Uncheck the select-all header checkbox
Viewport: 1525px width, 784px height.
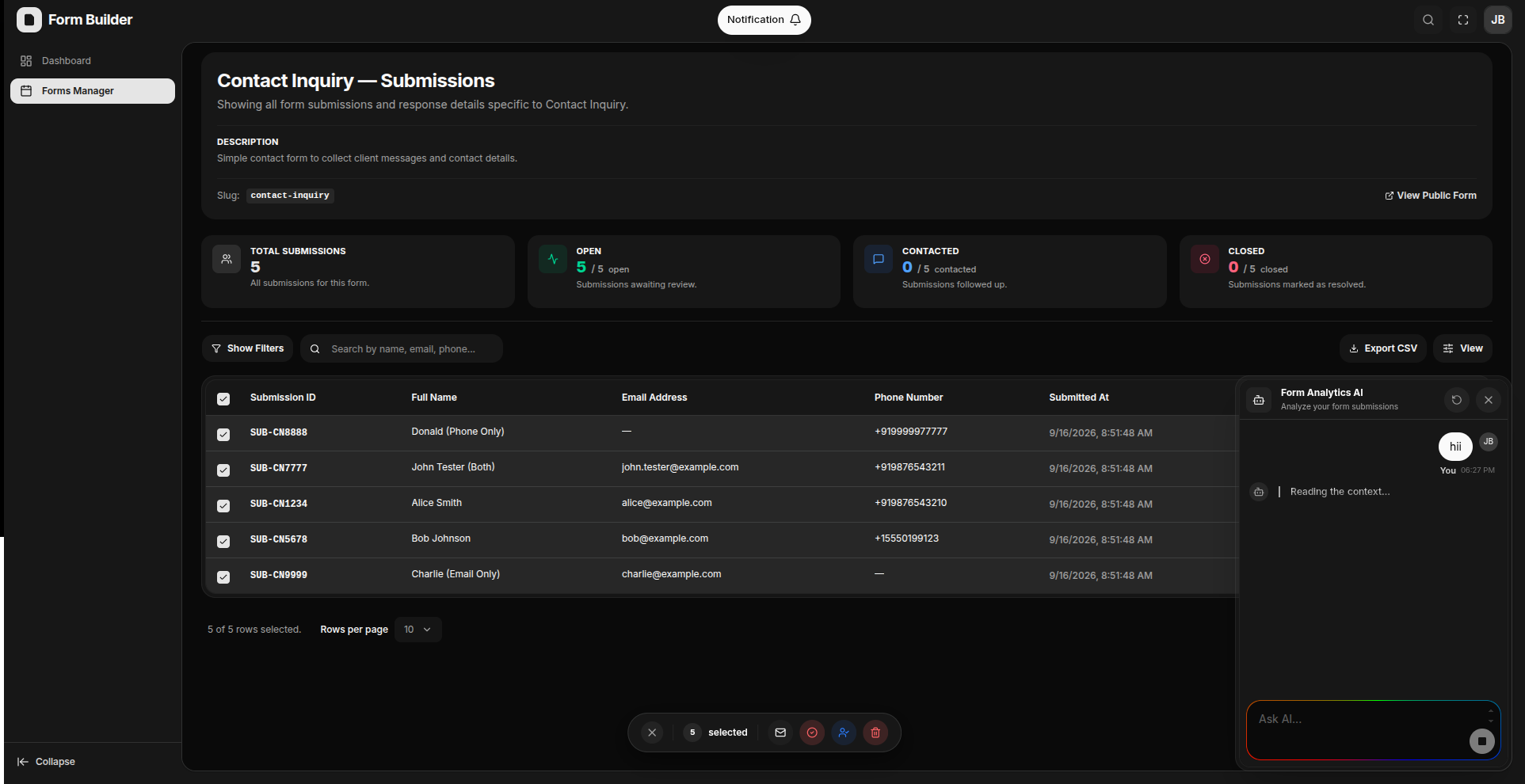click(223, 399)
